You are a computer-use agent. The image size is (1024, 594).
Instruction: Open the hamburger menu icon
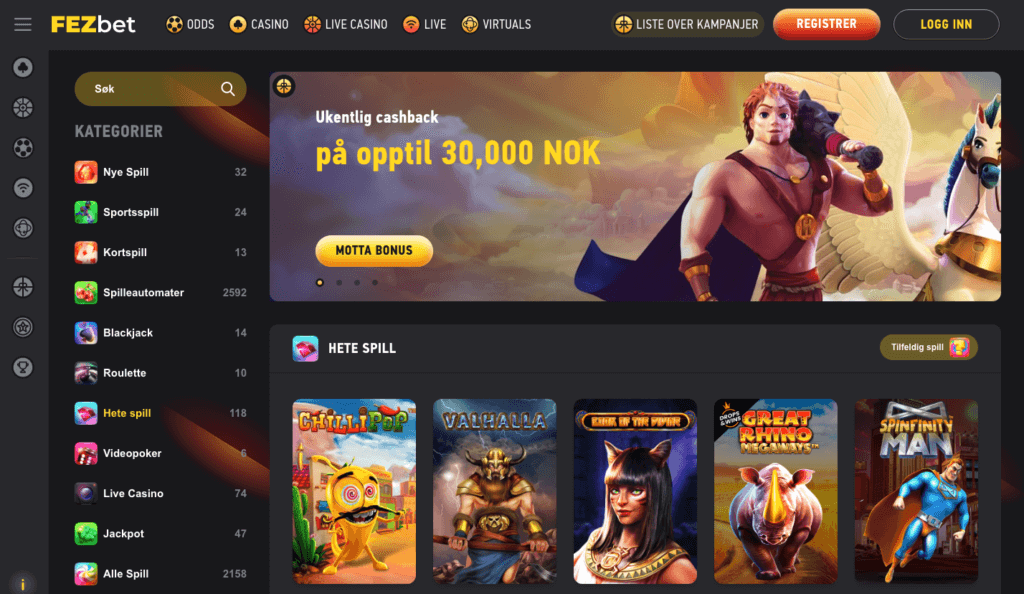coord(23,25)
